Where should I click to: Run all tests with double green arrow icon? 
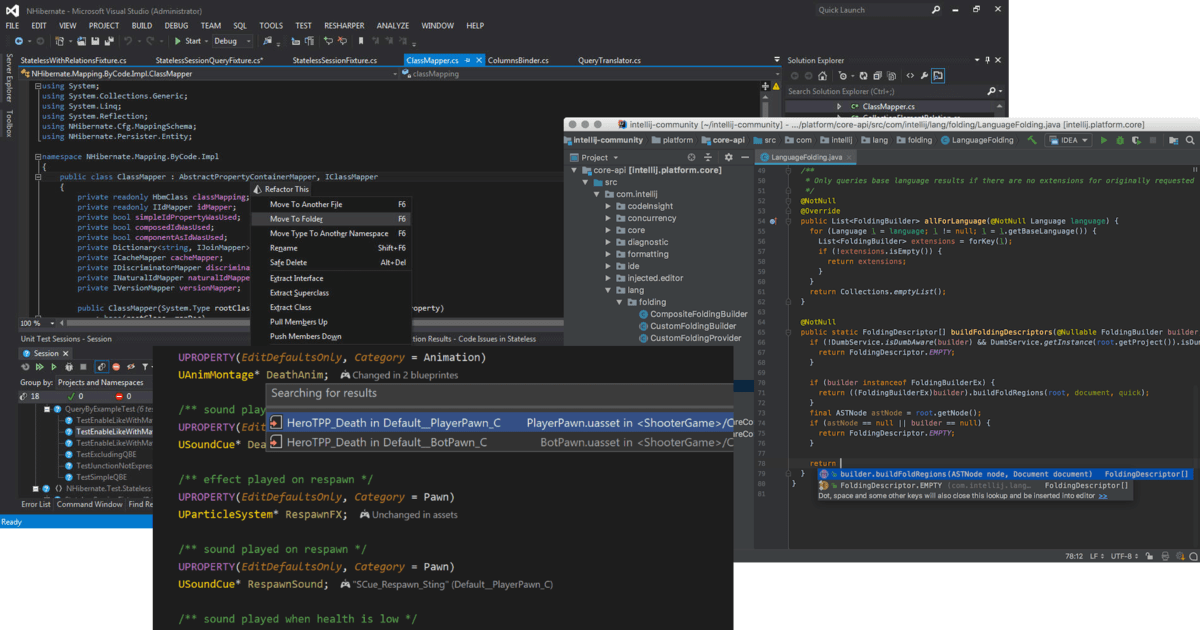40,367
